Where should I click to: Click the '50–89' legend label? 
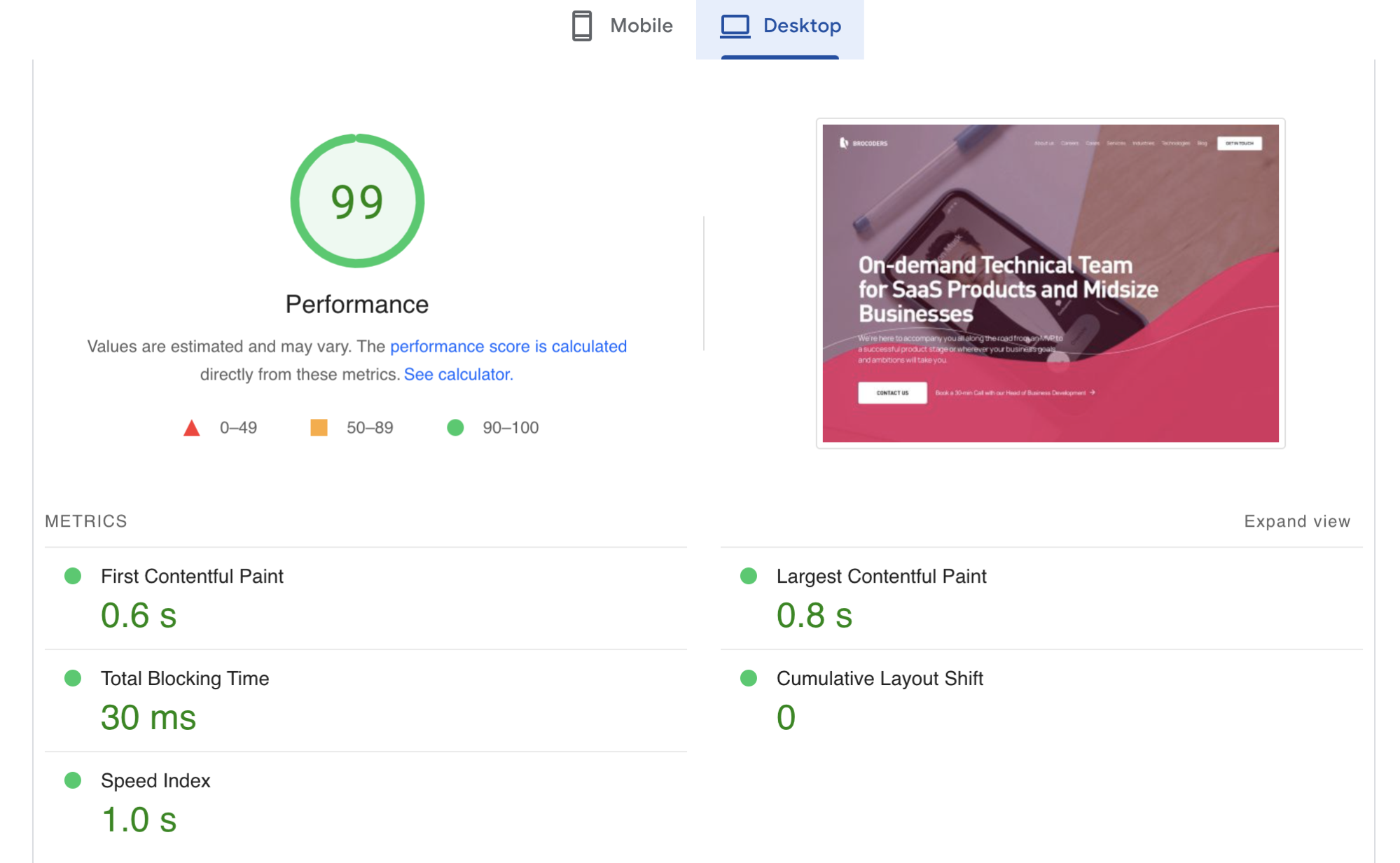(x=370, y=427)
